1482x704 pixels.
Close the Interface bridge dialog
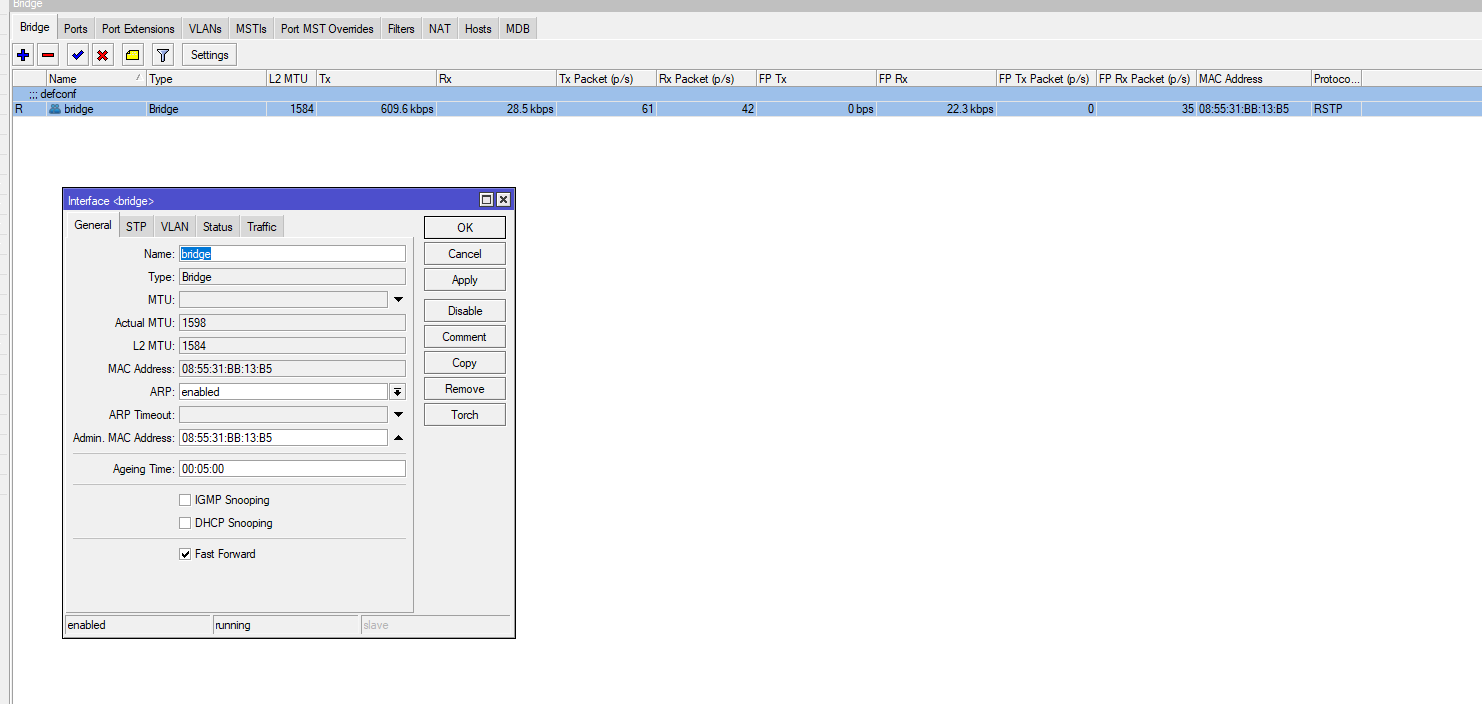[x=503, y=200]
